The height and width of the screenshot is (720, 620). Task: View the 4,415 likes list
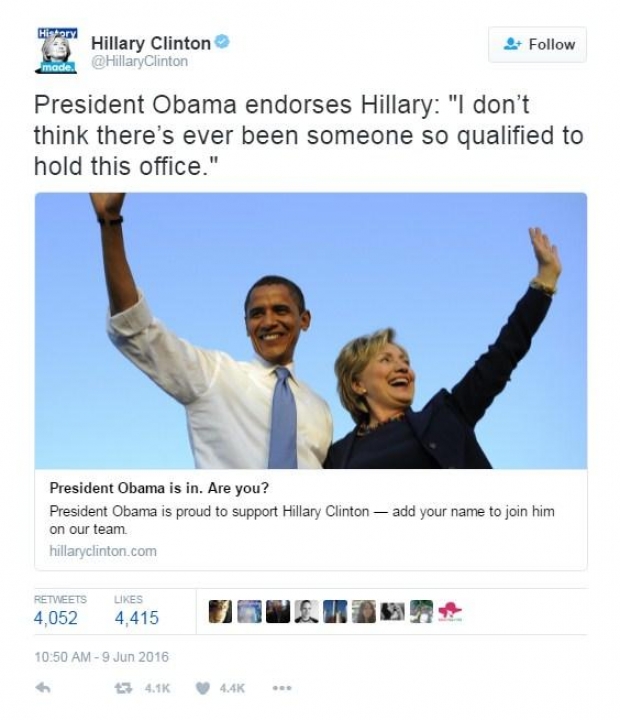coord(137,618)
